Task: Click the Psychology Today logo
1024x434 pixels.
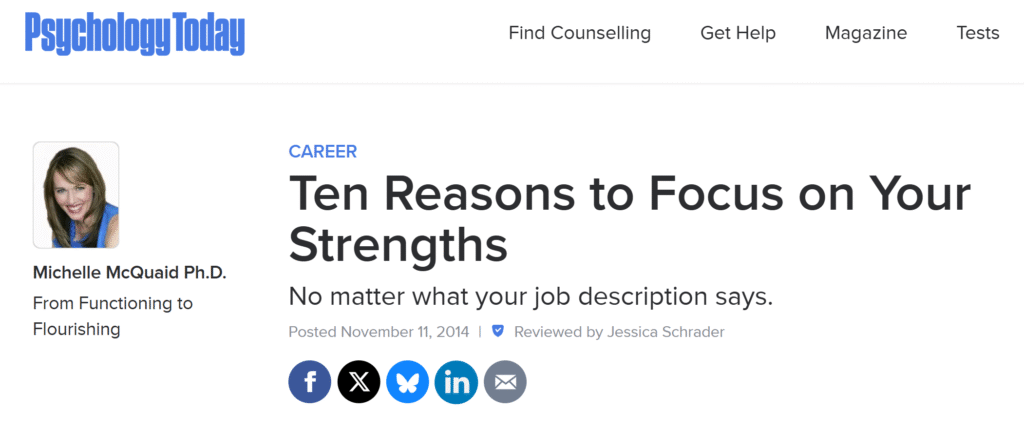Action: pos(135,34)
